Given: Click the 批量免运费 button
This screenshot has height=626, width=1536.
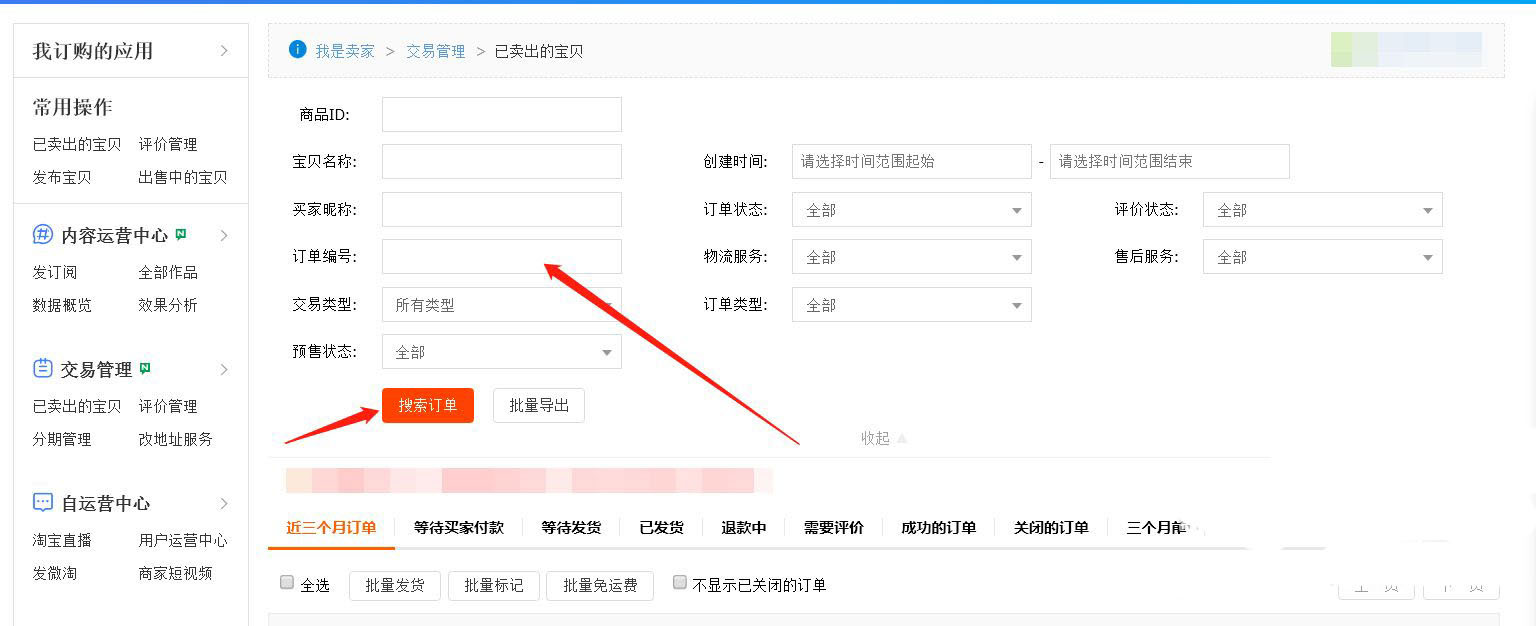Looking at the screenshot, I should point(600,585).
